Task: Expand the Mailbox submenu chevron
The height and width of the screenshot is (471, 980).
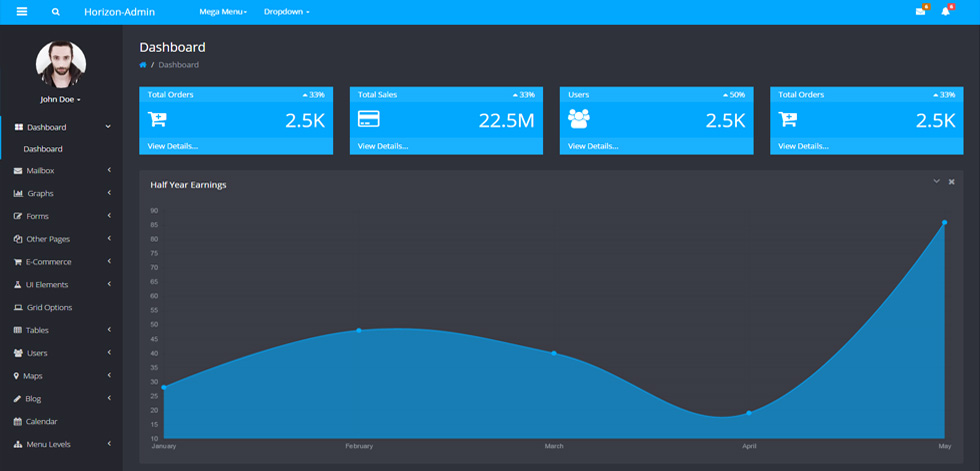Action: (109, 170)
